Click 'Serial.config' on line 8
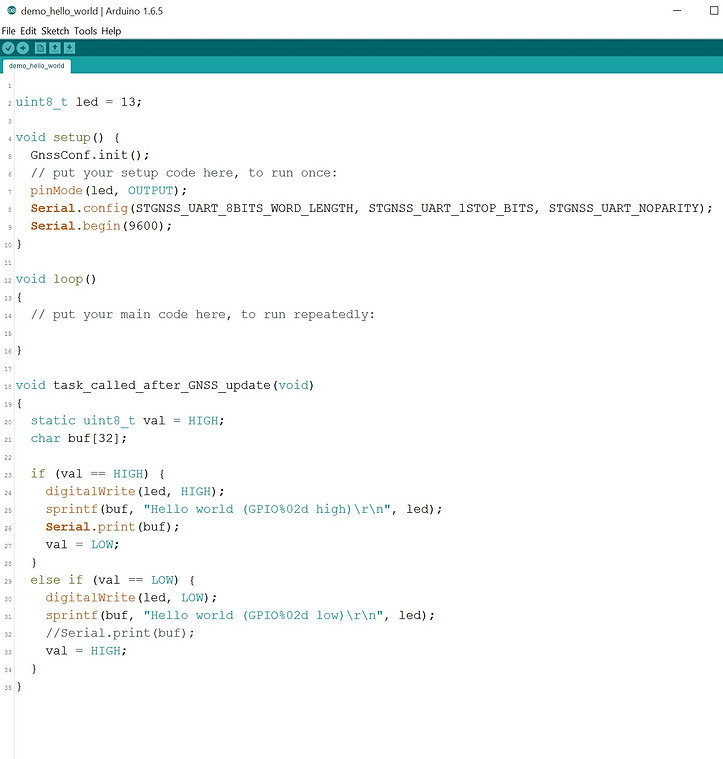 point(79,208)
